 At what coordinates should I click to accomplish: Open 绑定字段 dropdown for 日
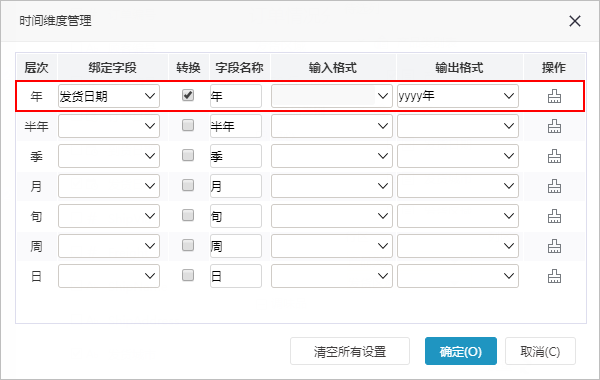(109, 276)
